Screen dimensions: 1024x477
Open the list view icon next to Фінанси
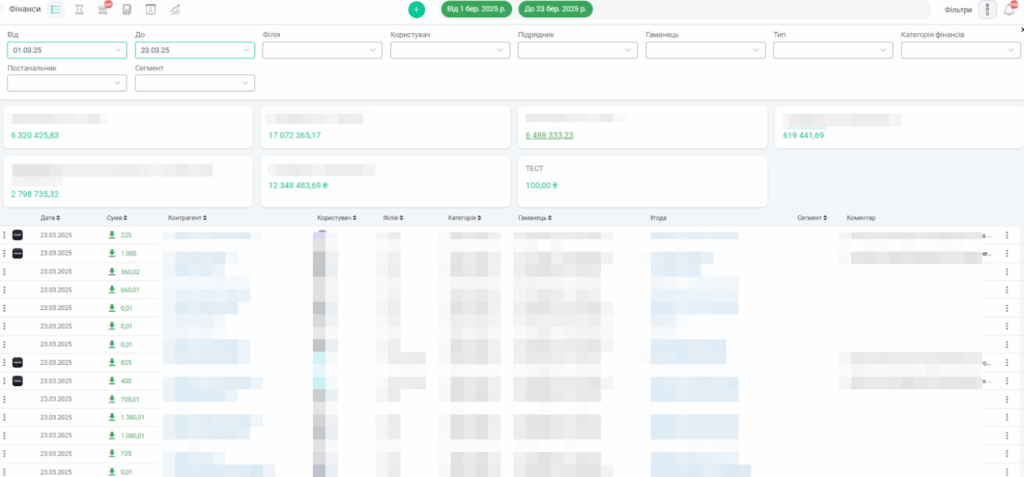tap(56, 9)
